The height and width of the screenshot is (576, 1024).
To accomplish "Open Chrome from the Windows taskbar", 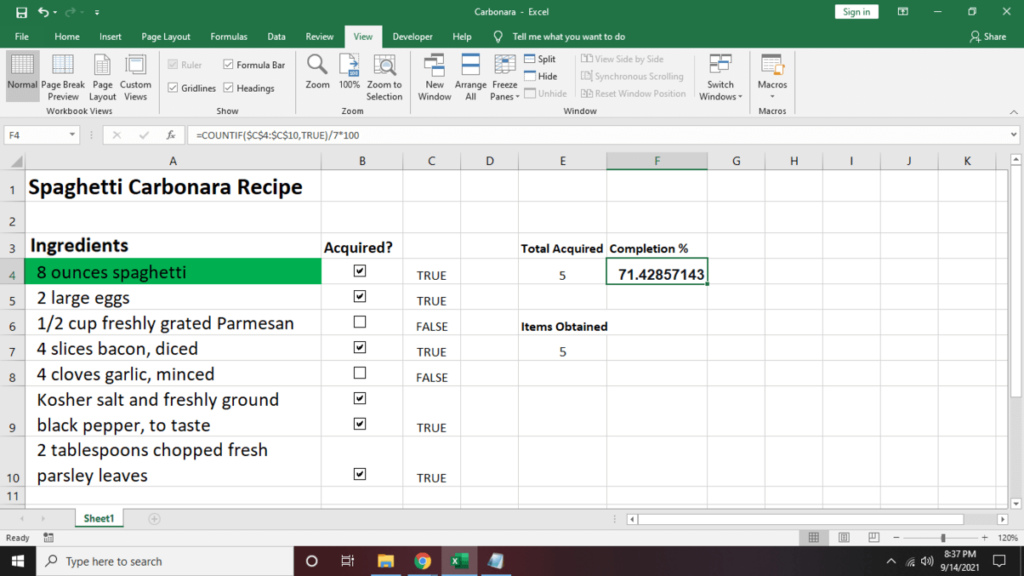I will (422, 561).
